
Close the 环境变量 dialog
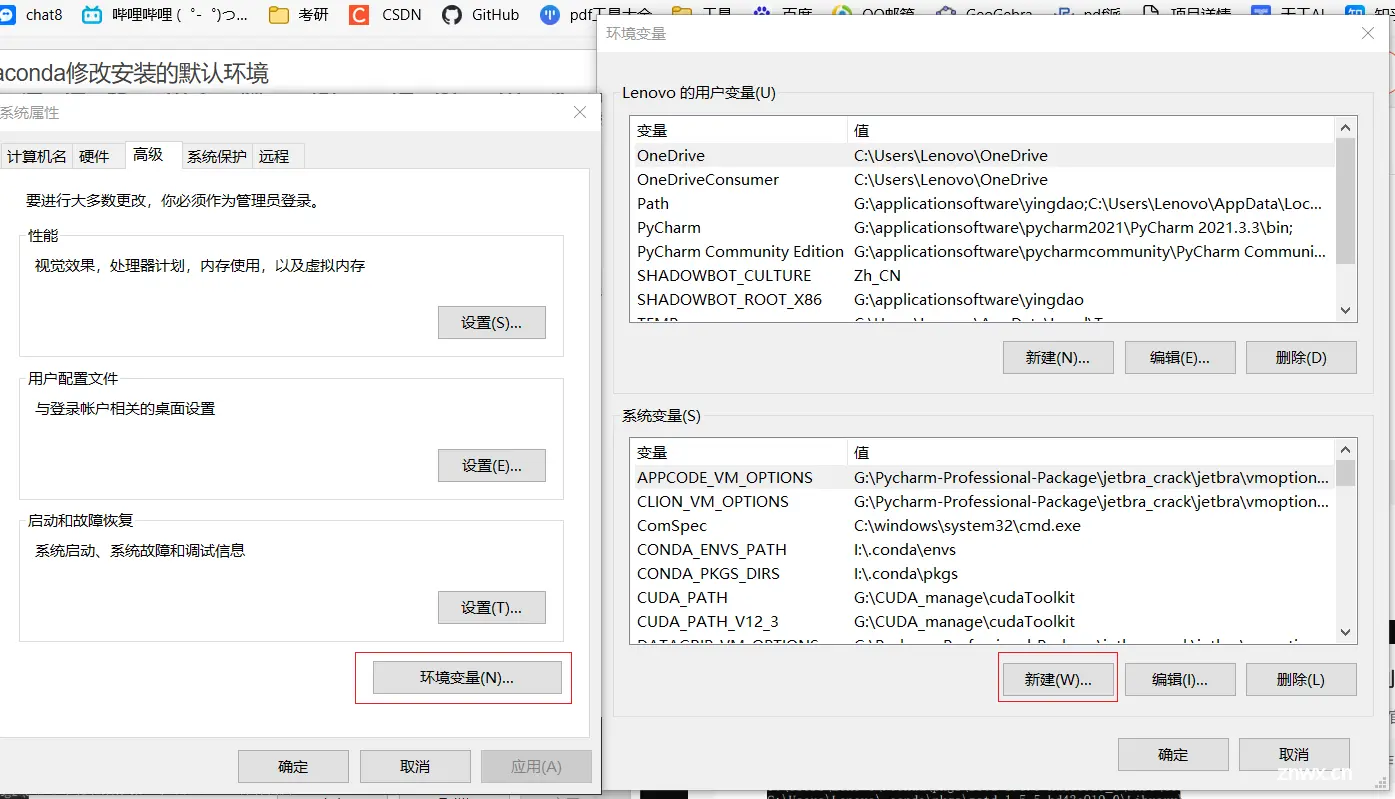click(x=1368, y=33)
